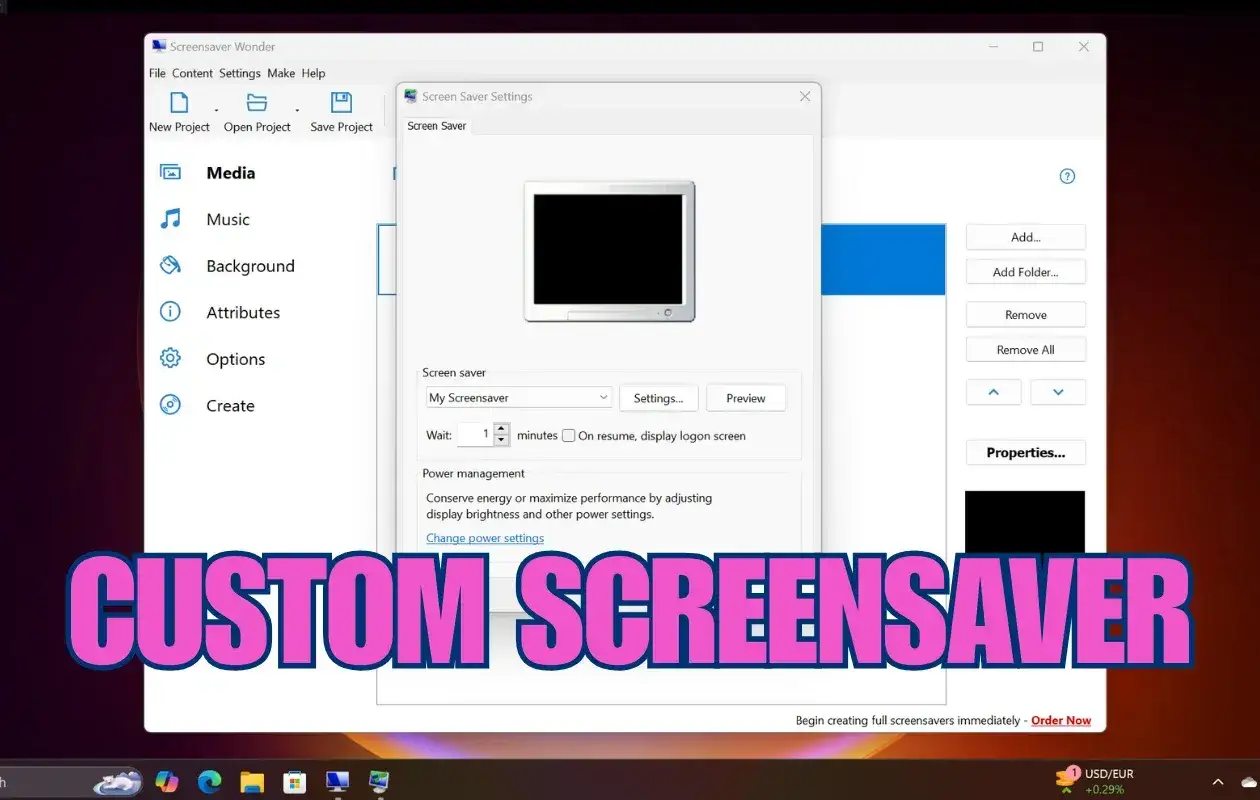Image resolution: width=1260 pixels, height=800 pixels.
Task: Open help via the question mark icon
Action: [x=1067, y=176]
